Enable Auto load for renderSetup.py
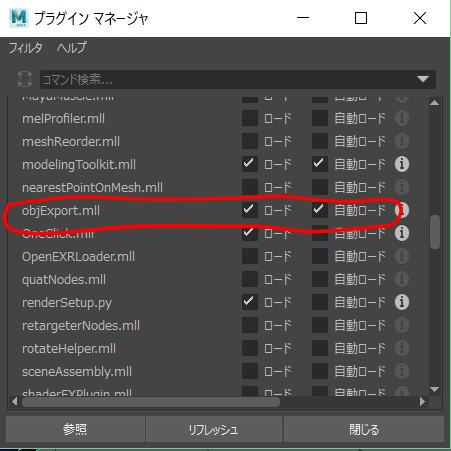The image size is (451, 451). [320, 302]
